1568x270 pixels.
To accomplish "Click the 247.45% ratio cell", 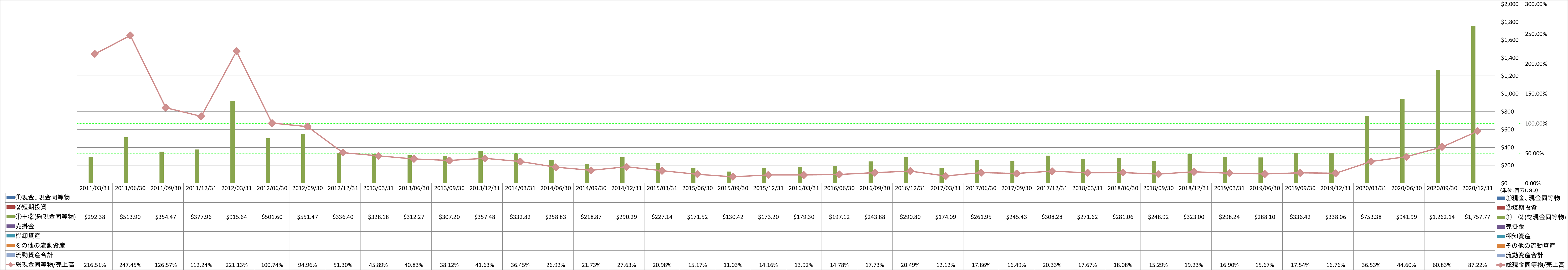I will tap(130, 265).
